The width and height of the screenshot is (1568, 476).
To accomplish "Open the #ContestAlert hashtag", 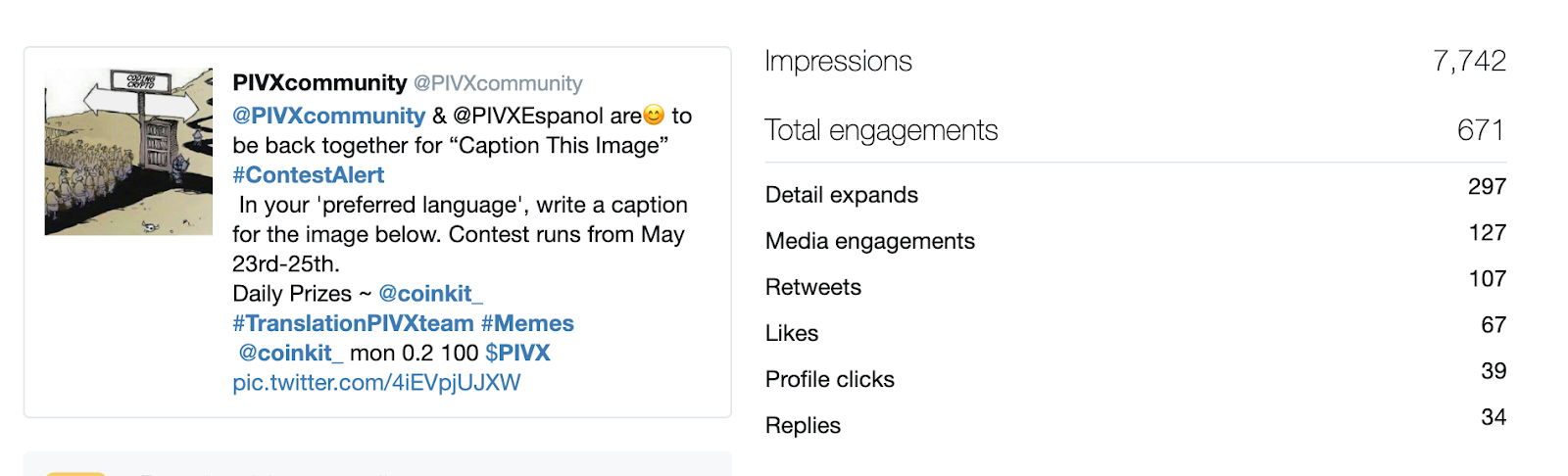I will [308, 175].
